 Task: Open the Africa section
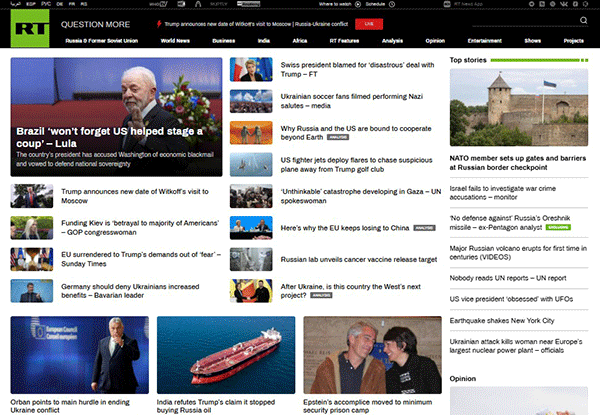point(300,41)
